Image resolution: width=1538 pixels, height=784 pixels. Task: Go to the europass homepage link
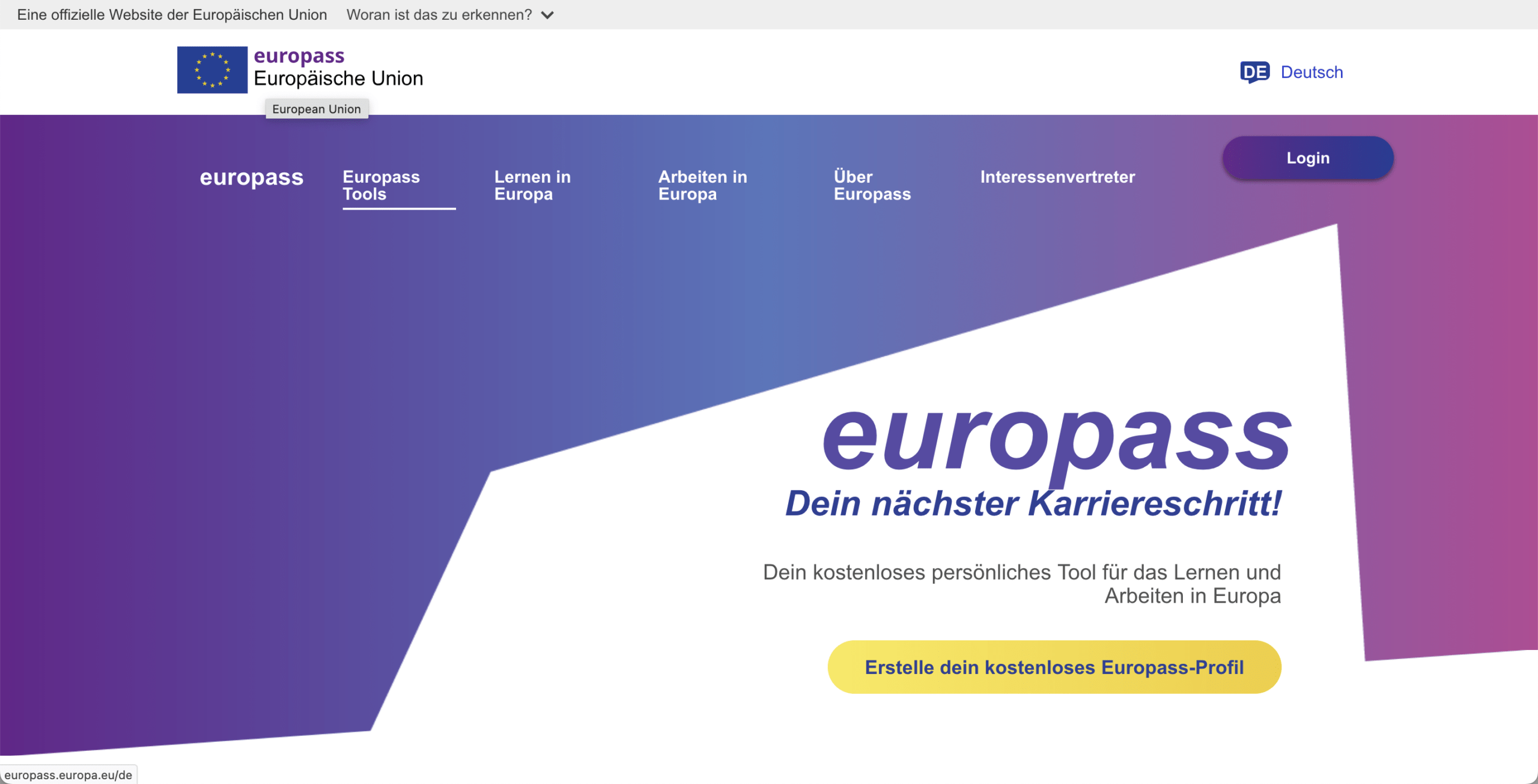[251, 177]
